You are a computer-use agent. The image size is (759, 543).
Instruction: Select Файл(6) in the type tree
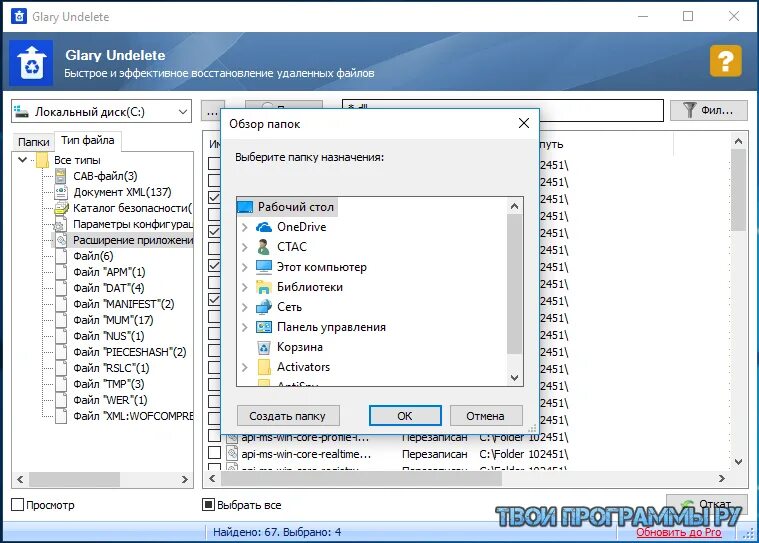pyautogui.click(x=93, y=256)
